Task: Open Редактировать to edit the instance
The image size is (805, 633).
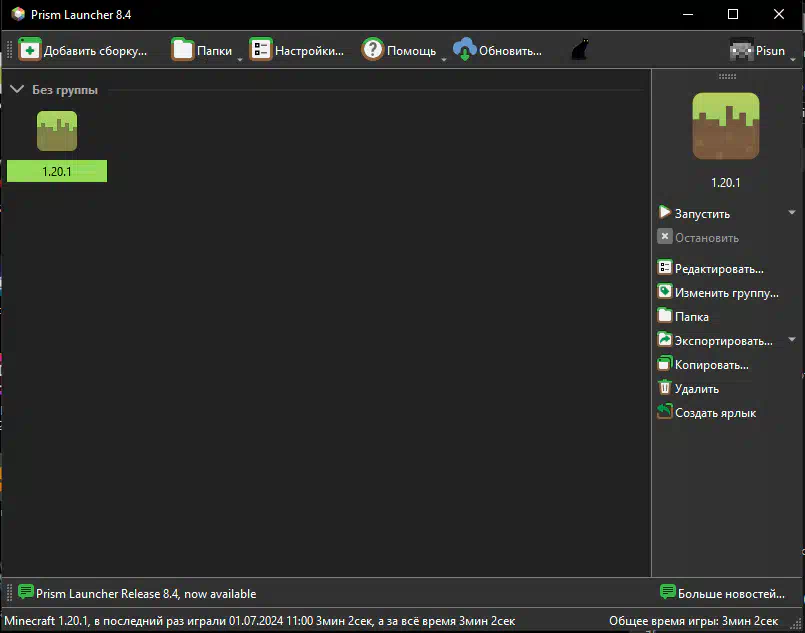Action: pos(711,268)
